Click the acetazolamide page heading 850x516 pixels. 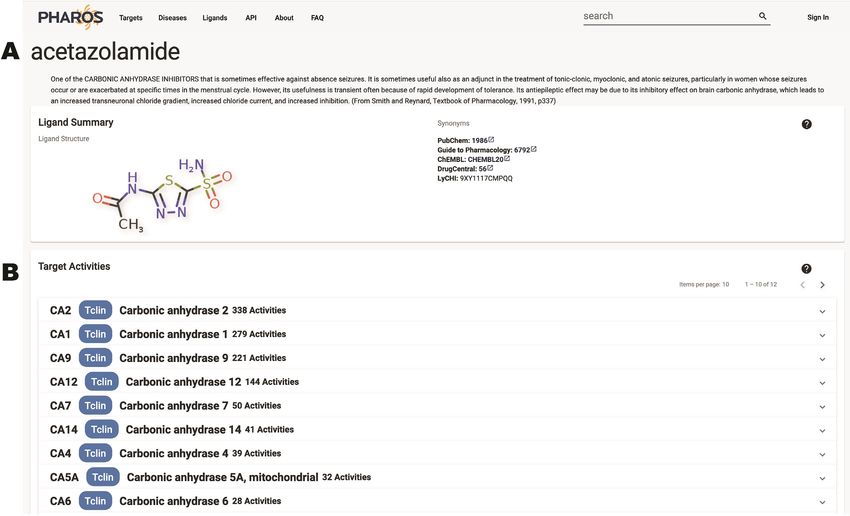[x=105, y=52]
